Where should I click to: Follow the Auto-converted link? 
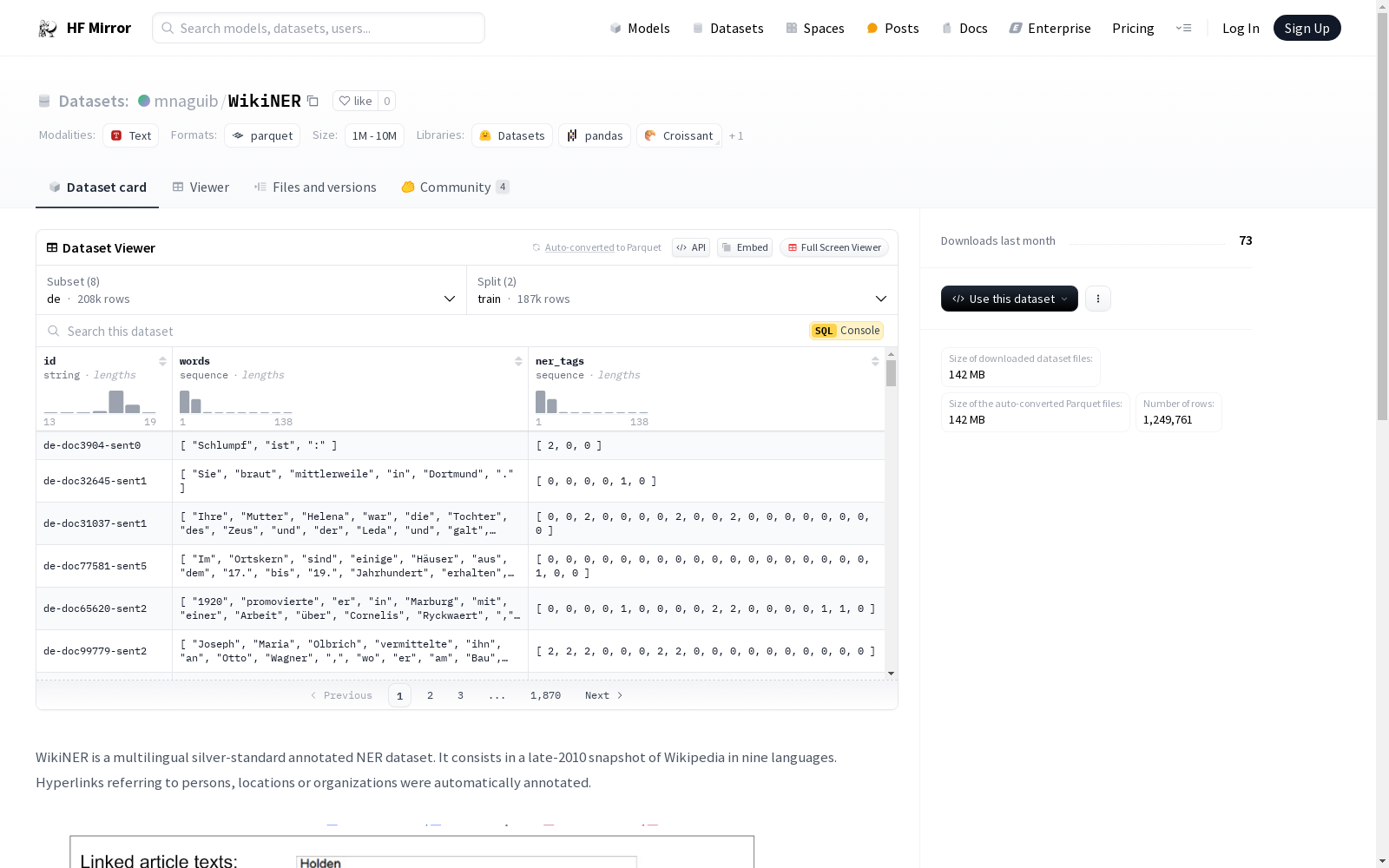(x=579, y=247)
